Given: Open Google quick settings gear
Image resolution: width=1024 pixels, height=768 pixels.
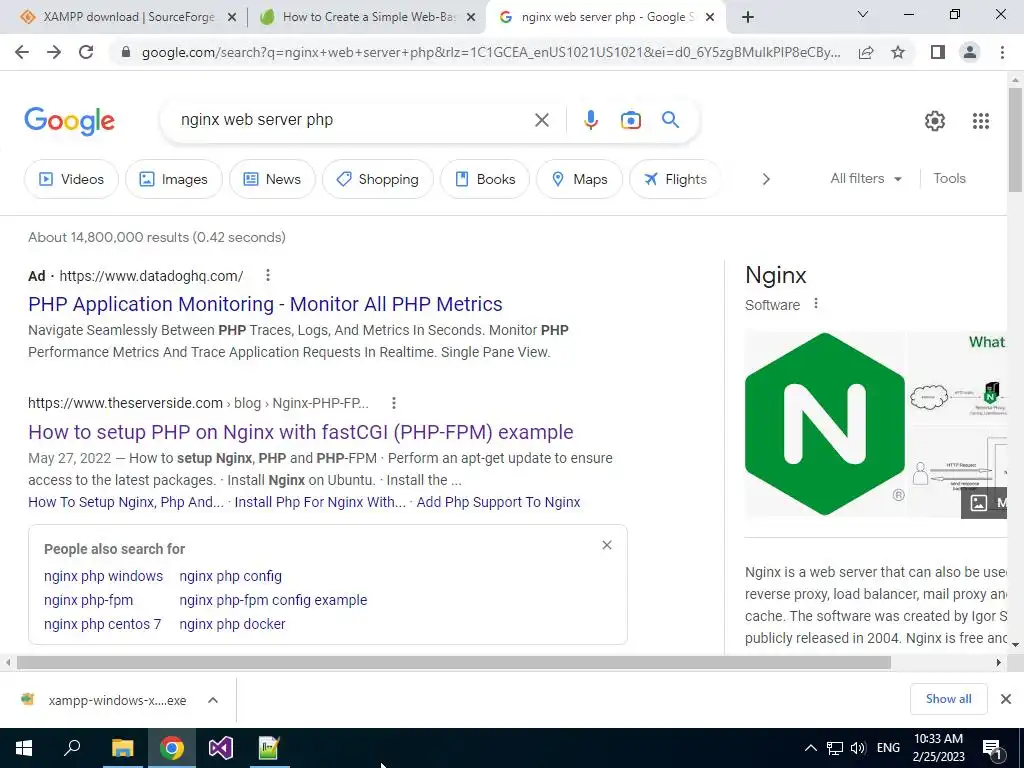Looking at the screenshot, I should (935, 121).
